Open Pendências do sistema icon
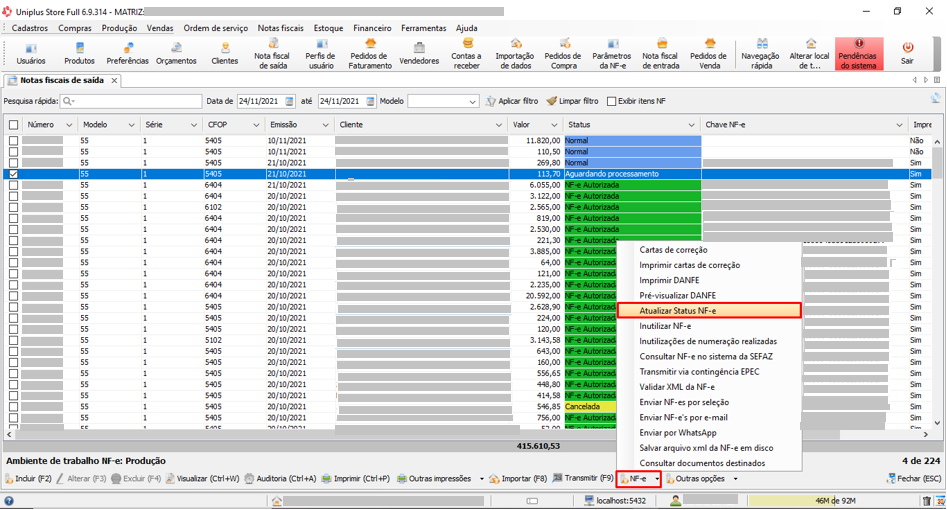 [858, 54]
